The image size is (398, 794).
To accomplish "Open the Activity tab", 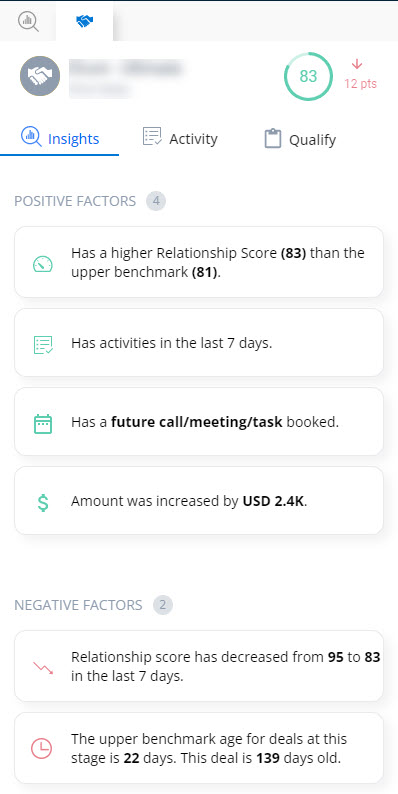I will pyautogui.click(x=180, y=138).
